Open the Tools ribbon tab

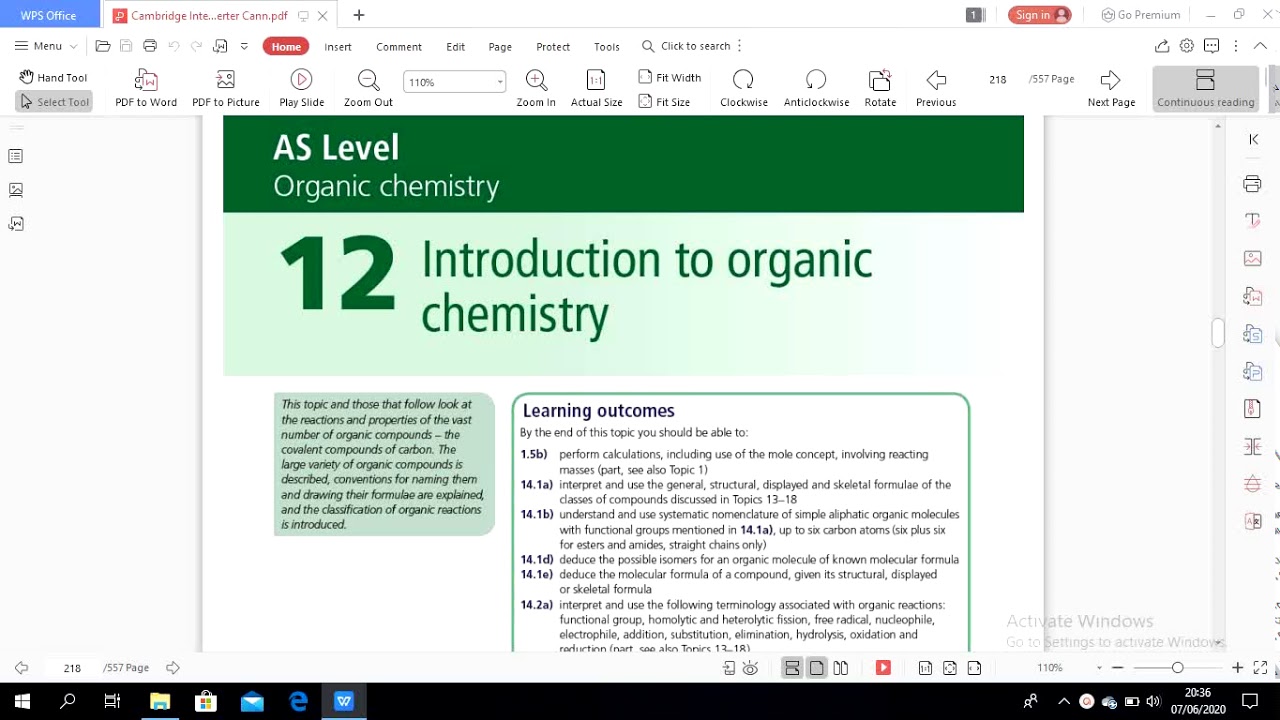tap(607, 46)
